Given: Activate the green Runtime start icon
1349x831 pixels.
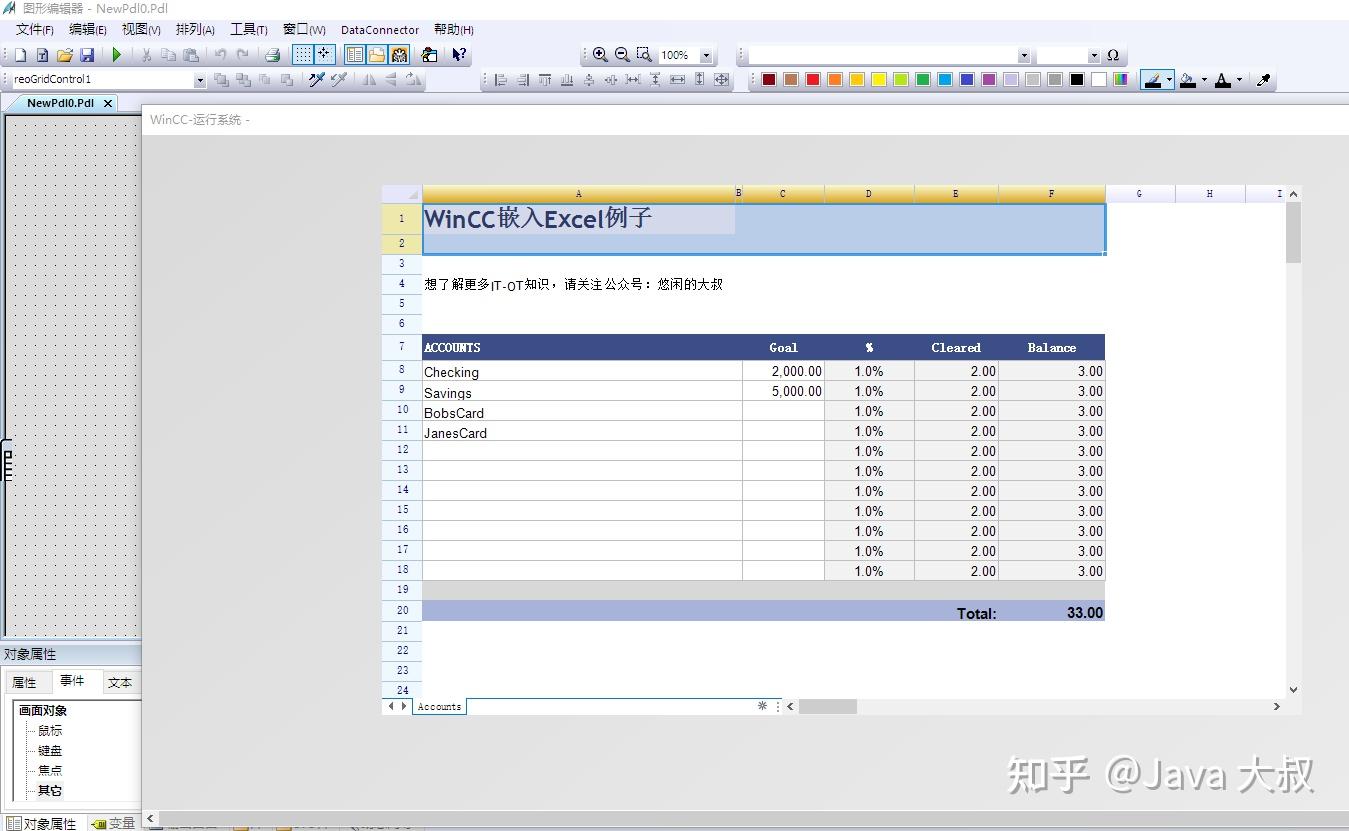Looking at the screenshot, I should tap(117, 55).
